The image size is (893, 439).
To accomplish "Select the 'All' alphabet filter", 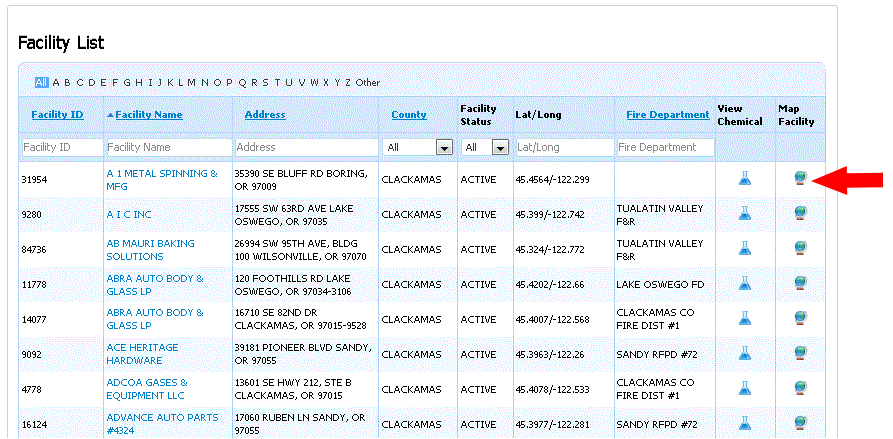I will point(42,83).
